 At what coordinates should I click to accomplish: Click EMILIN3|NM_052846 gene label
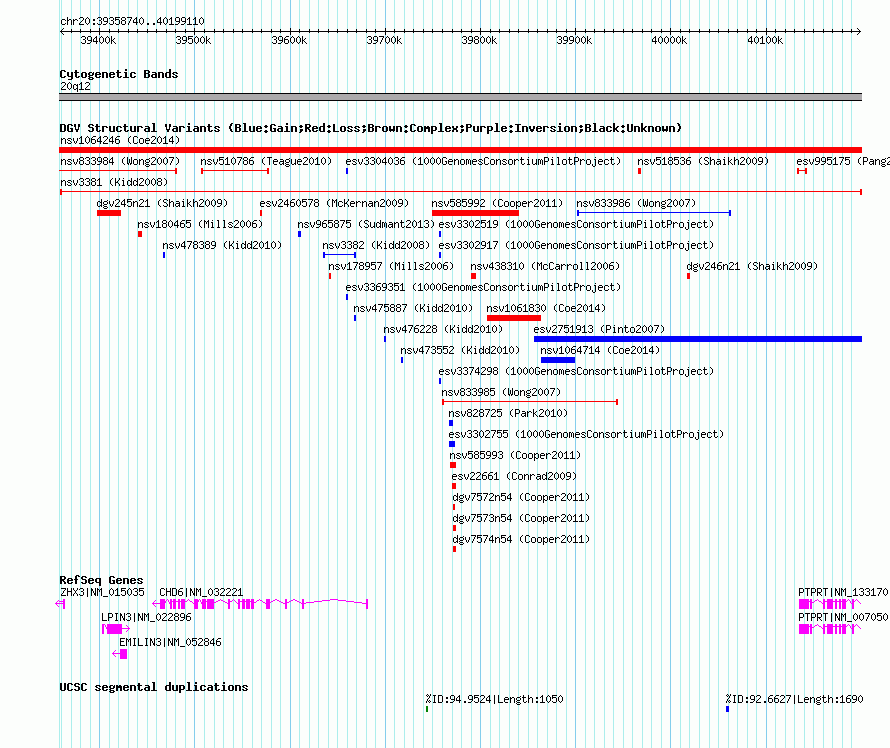(x=170, y=642)
